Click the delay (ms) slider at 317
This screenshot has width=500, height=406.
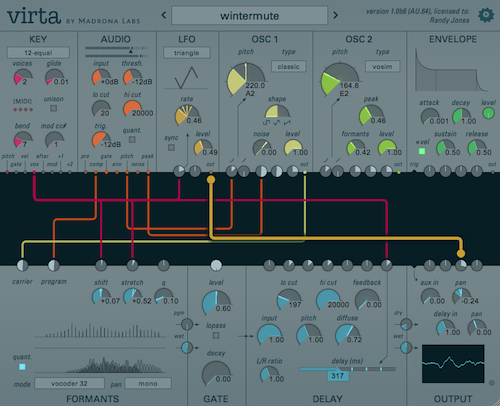point(338,375)
